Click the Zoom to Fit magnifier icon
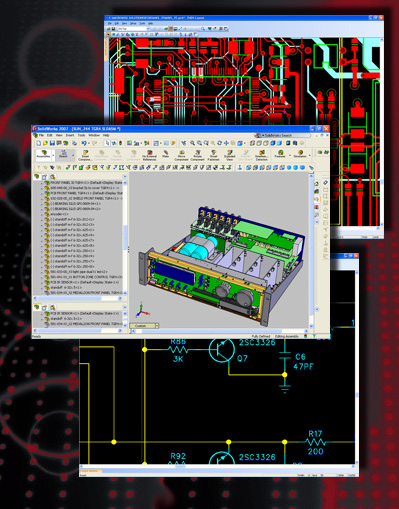The width and height of the screenshot is (399, 509). click(x=192, y=143)
